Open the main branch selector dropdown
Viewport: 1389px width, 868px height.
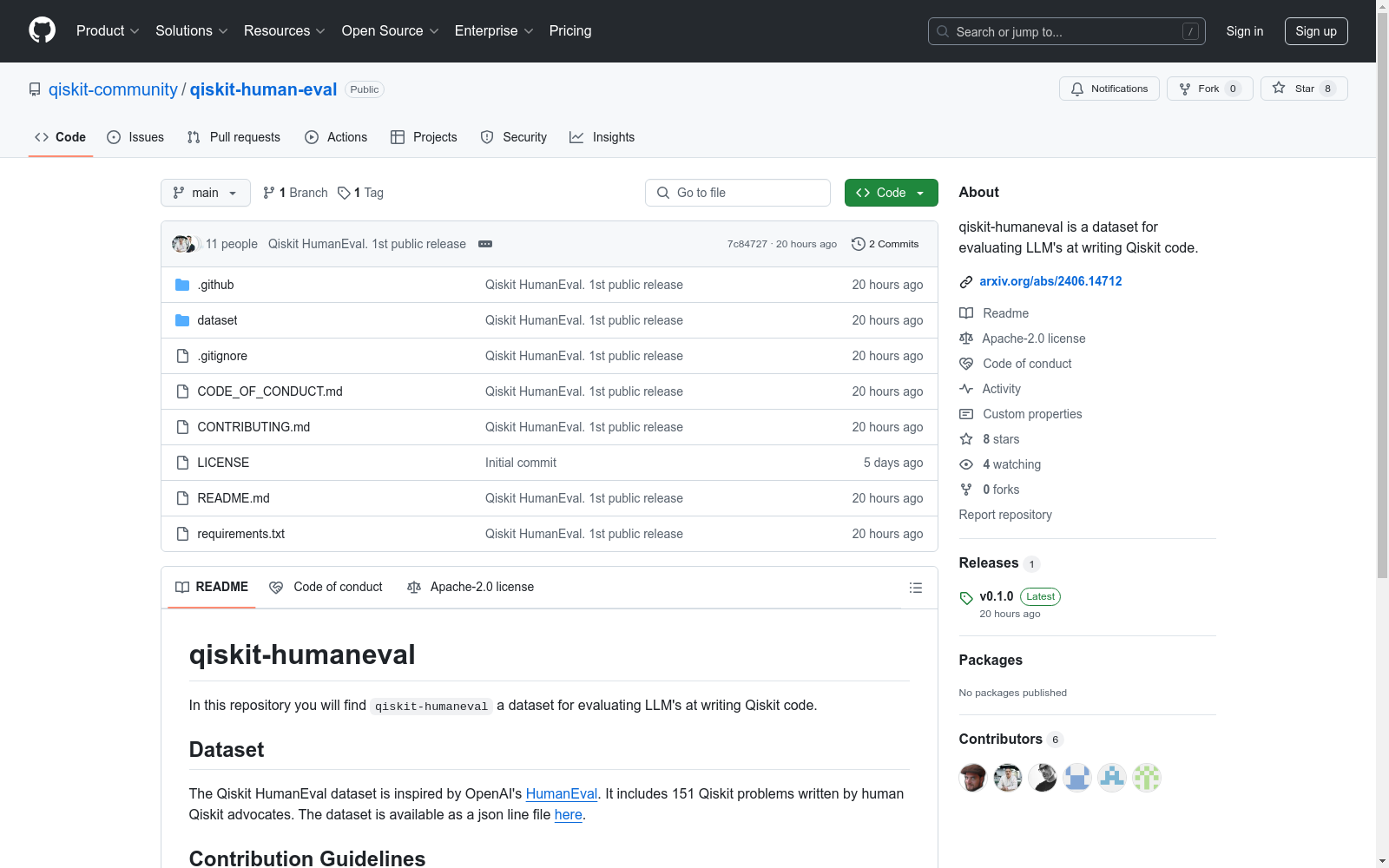coord(206,193)
